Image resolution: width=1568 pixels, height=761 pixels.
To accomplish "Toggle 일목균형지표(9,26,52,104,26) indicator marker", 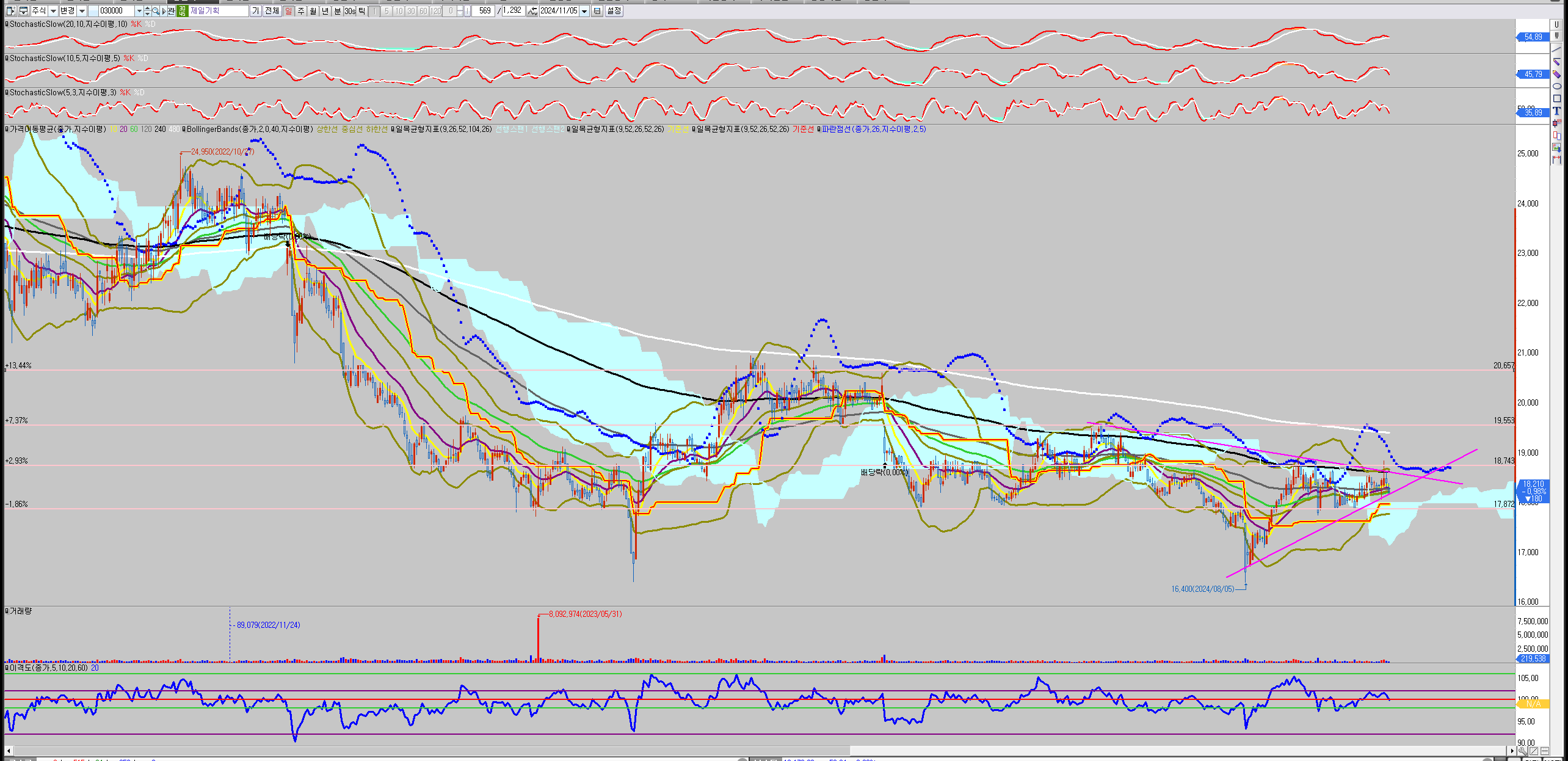I will click(393, 129).
